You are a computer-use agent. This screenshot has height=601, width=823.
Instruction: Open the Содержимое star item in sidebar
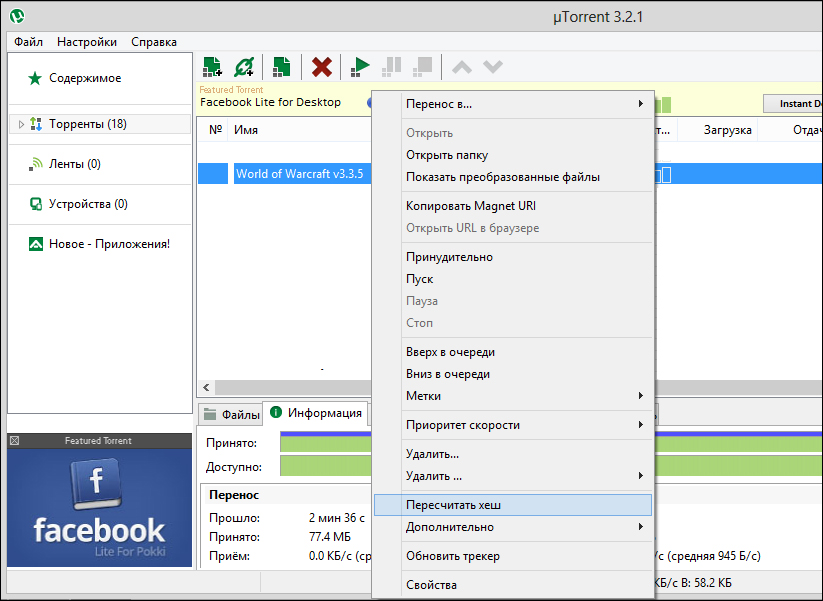[85, 78]
